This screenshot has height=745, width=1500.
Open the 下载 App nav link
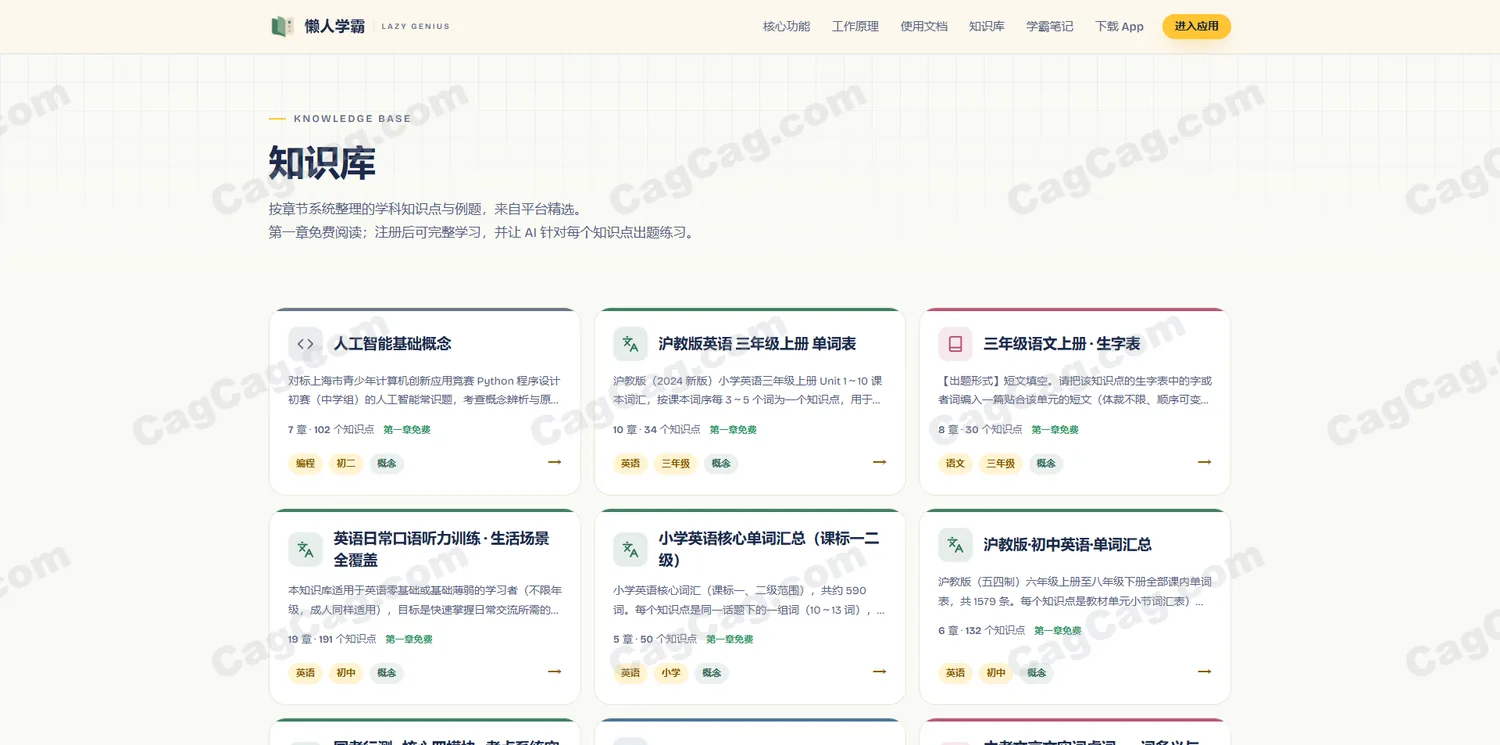tap(1119, 27)
